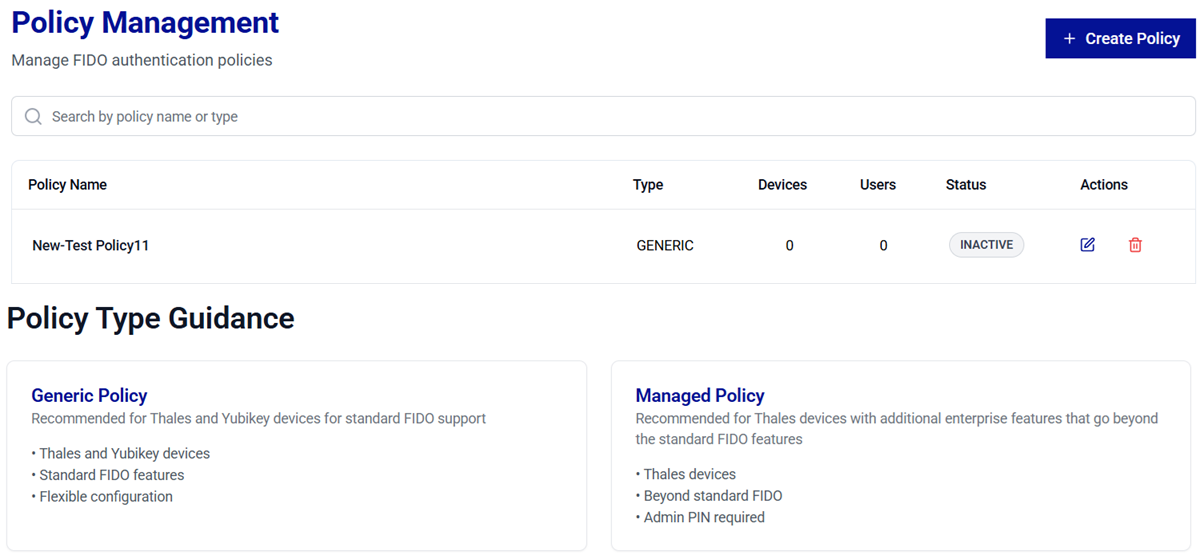Edit the New-Test Policy11 policy

pos(1087,245)
